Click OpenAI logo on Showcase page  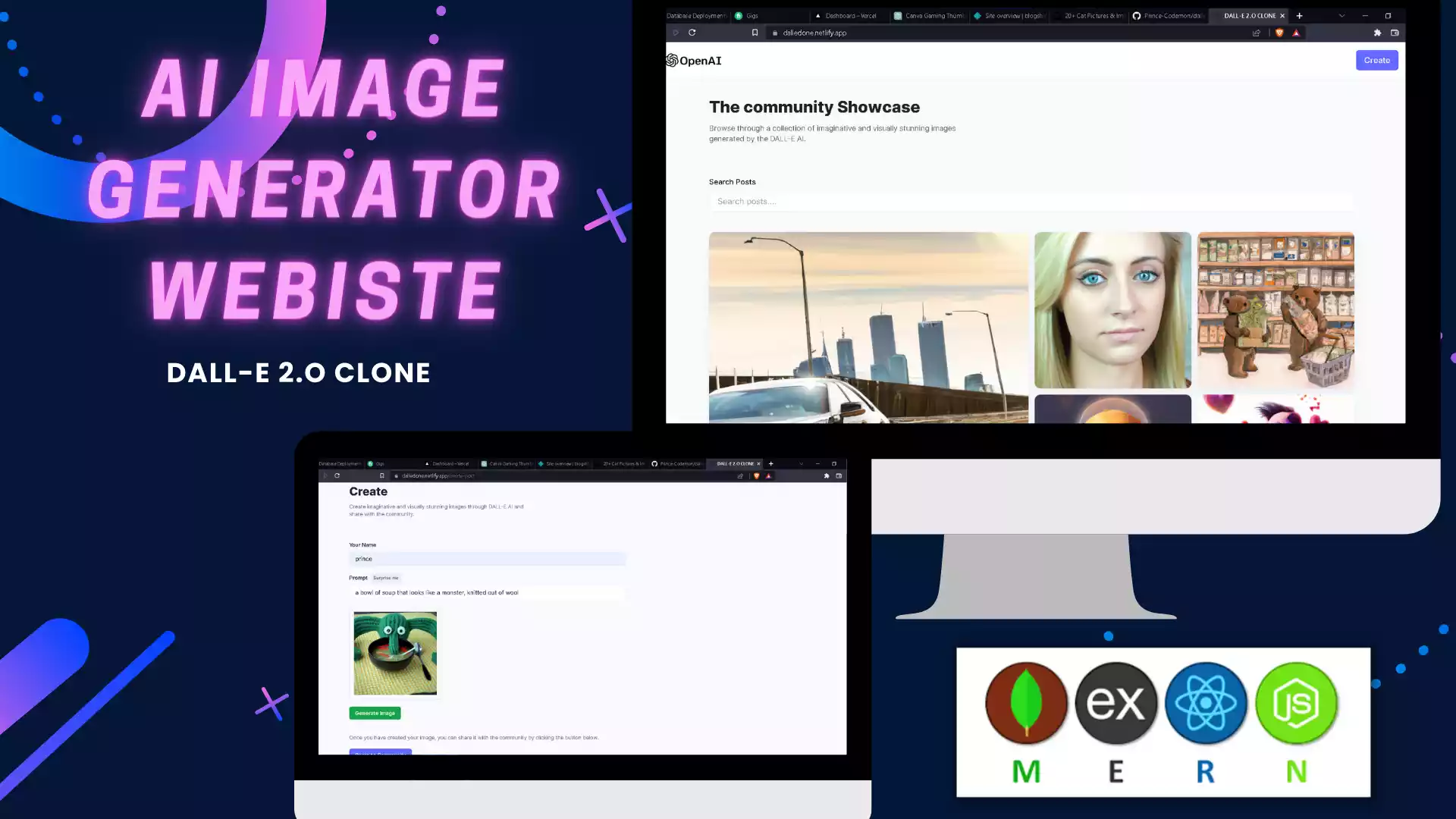point(694,61)
